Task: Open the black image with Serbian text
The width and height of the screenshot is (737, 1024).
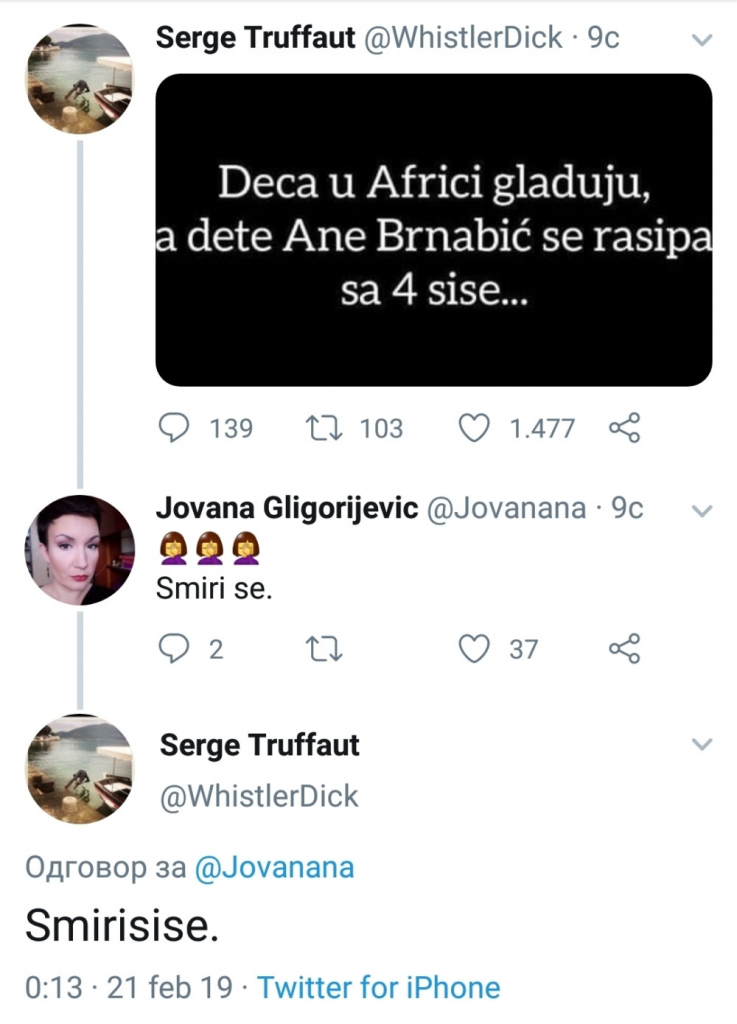Action: (433, 230)
